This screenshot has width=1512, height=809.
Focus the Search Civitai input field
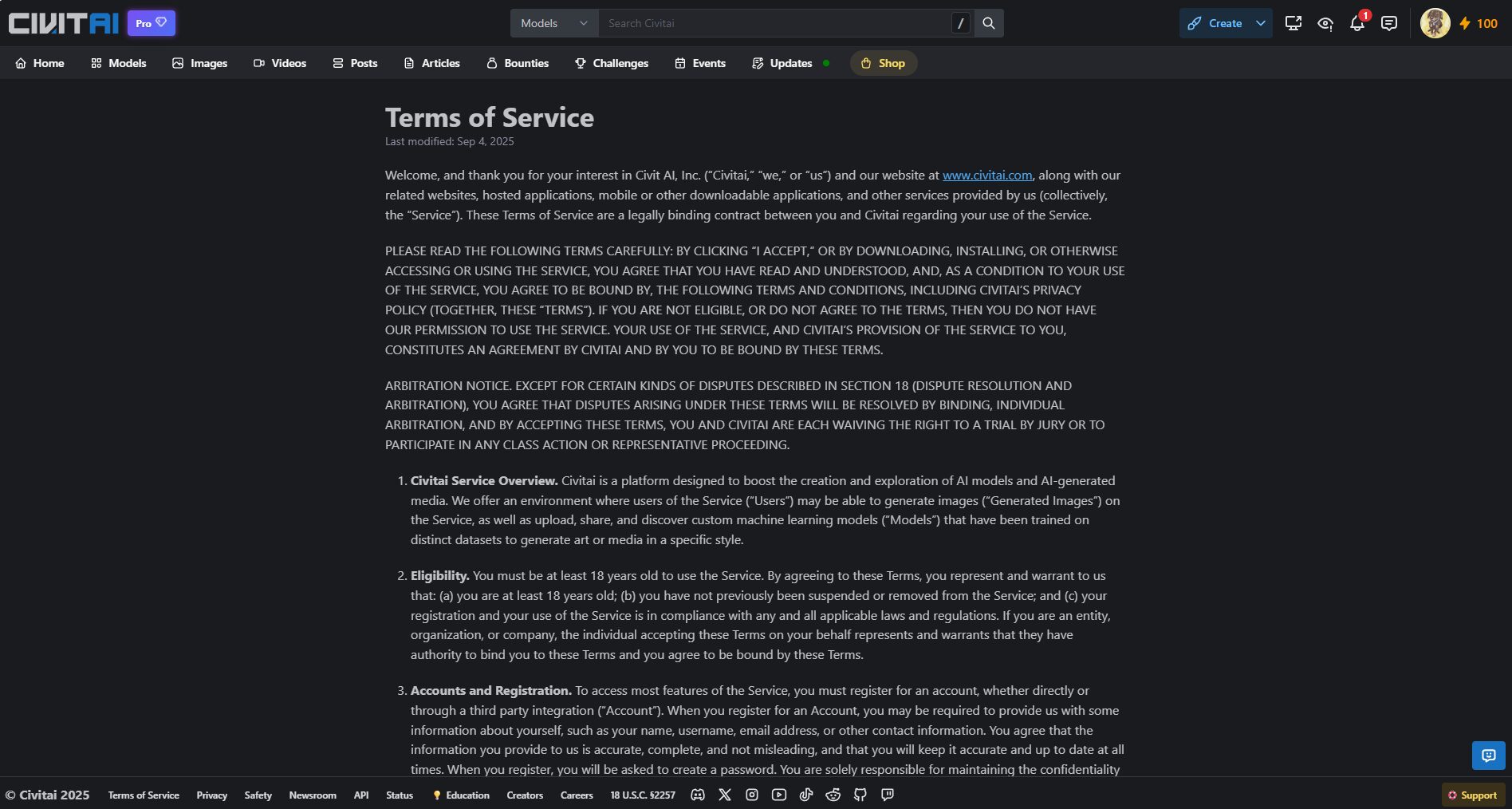[x=774, y=23]
